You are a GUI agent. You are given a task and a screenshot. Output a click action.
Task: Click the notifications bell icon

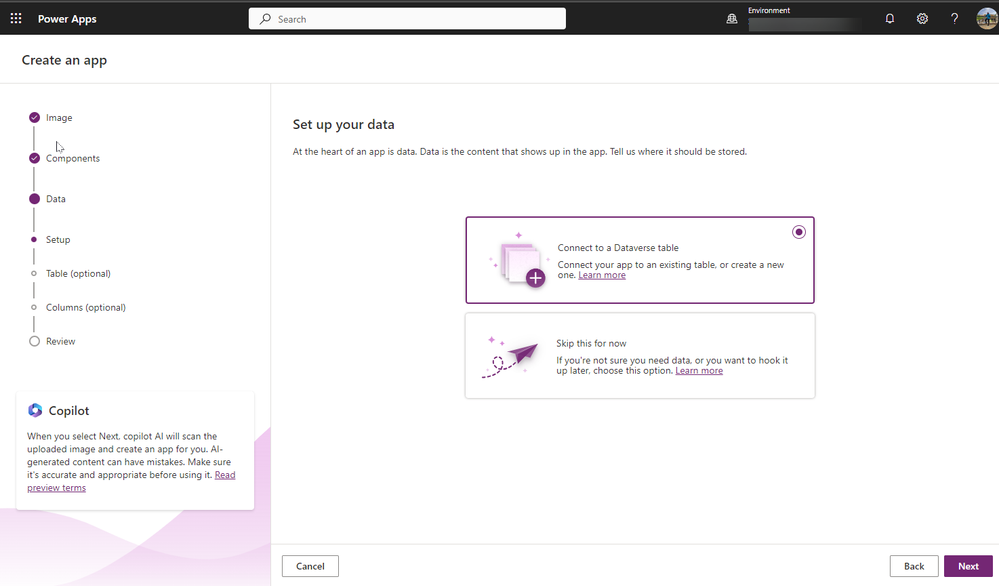(889, 18)
